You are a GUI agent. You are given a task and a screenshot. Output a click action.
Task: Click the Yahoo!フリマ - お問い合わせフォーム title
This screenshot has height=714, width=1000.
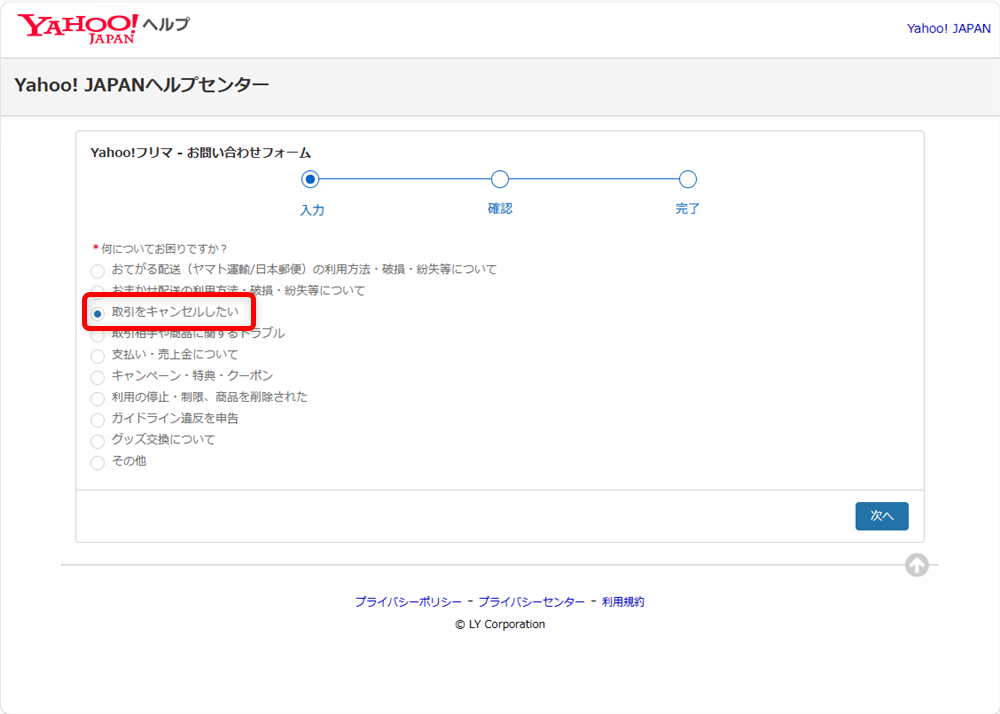201,153
